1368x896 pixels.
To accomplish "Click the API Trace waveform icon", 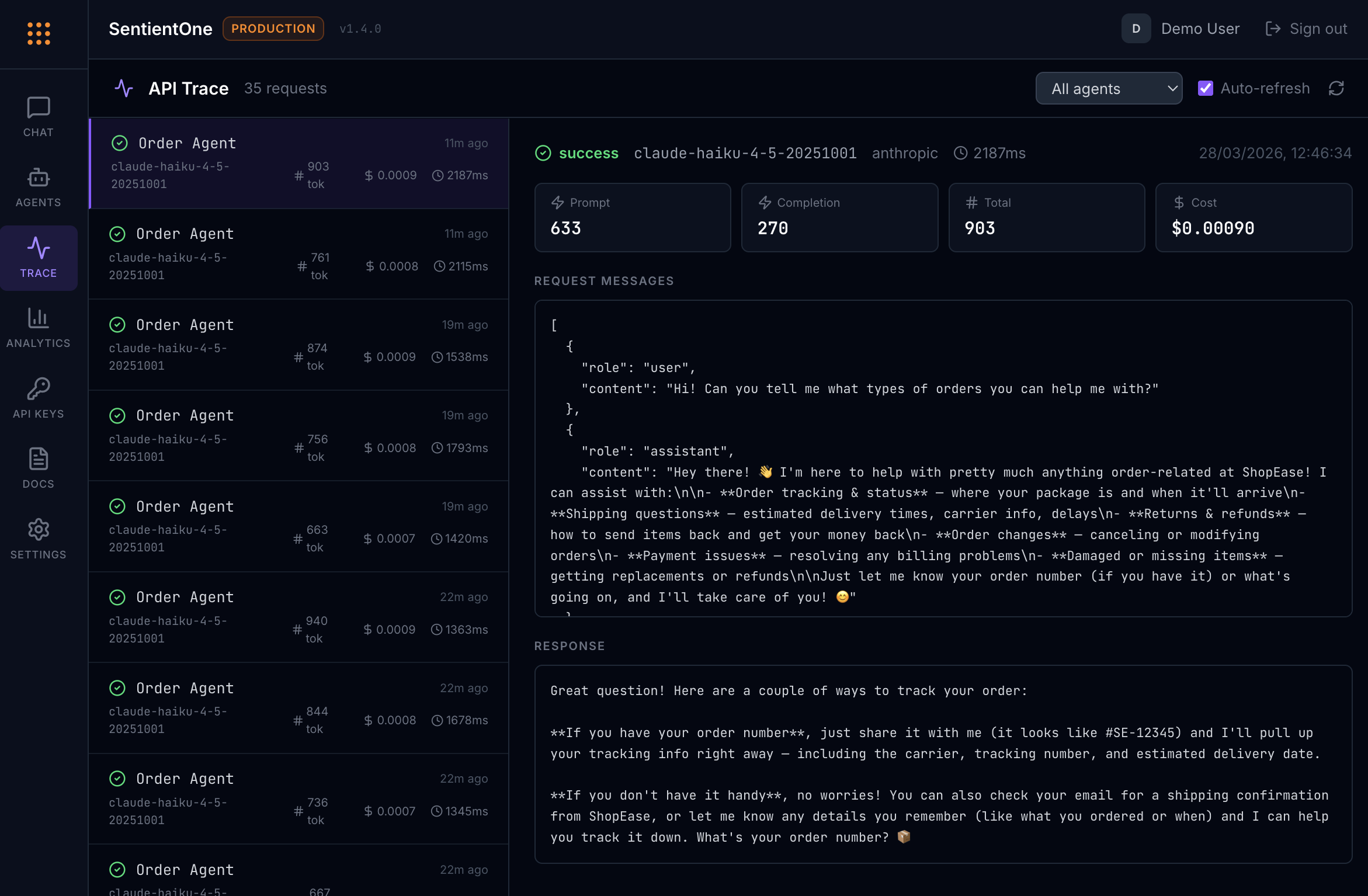I will pos(123,88).
